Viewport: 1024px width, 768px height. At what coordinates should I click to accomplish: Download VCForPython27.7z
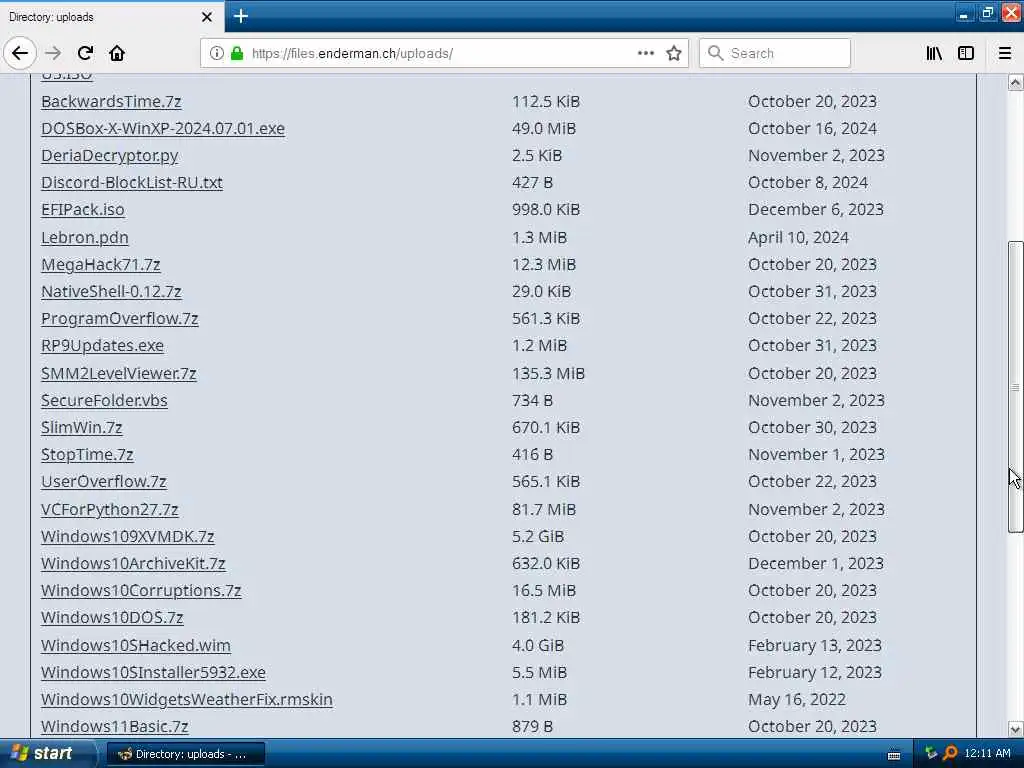pyautogui.click(x=109, y=509)
